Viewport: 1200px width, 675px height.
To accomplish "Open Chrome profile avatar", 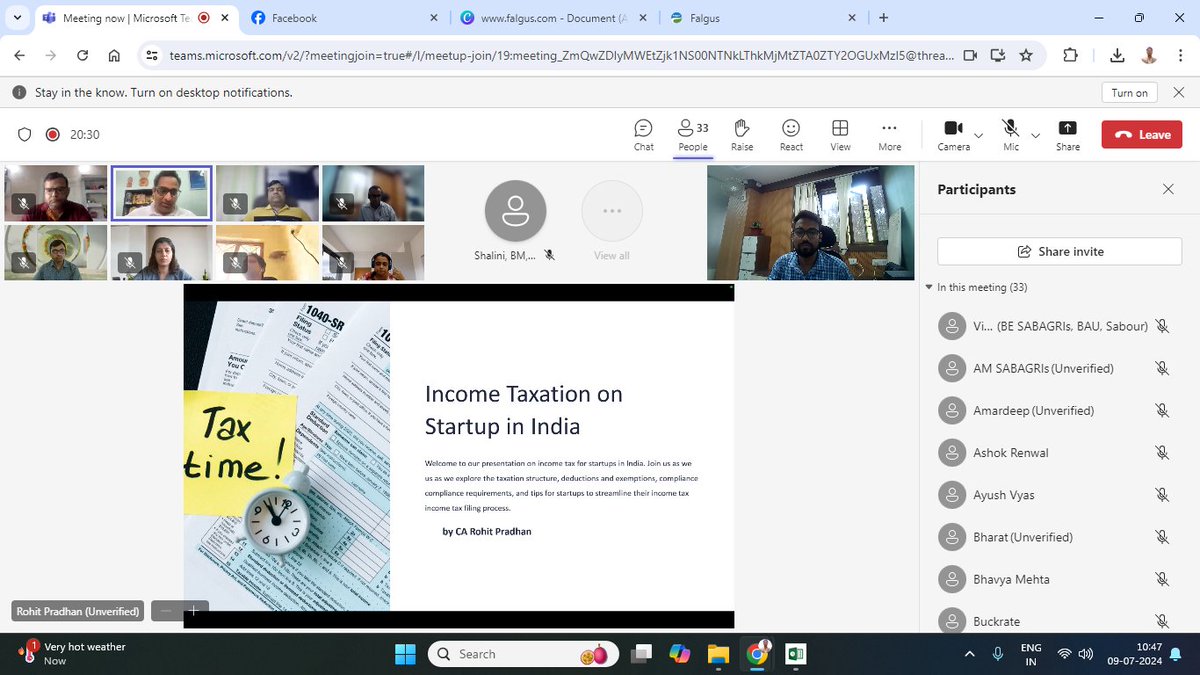I will click(x=1148, y=56).
